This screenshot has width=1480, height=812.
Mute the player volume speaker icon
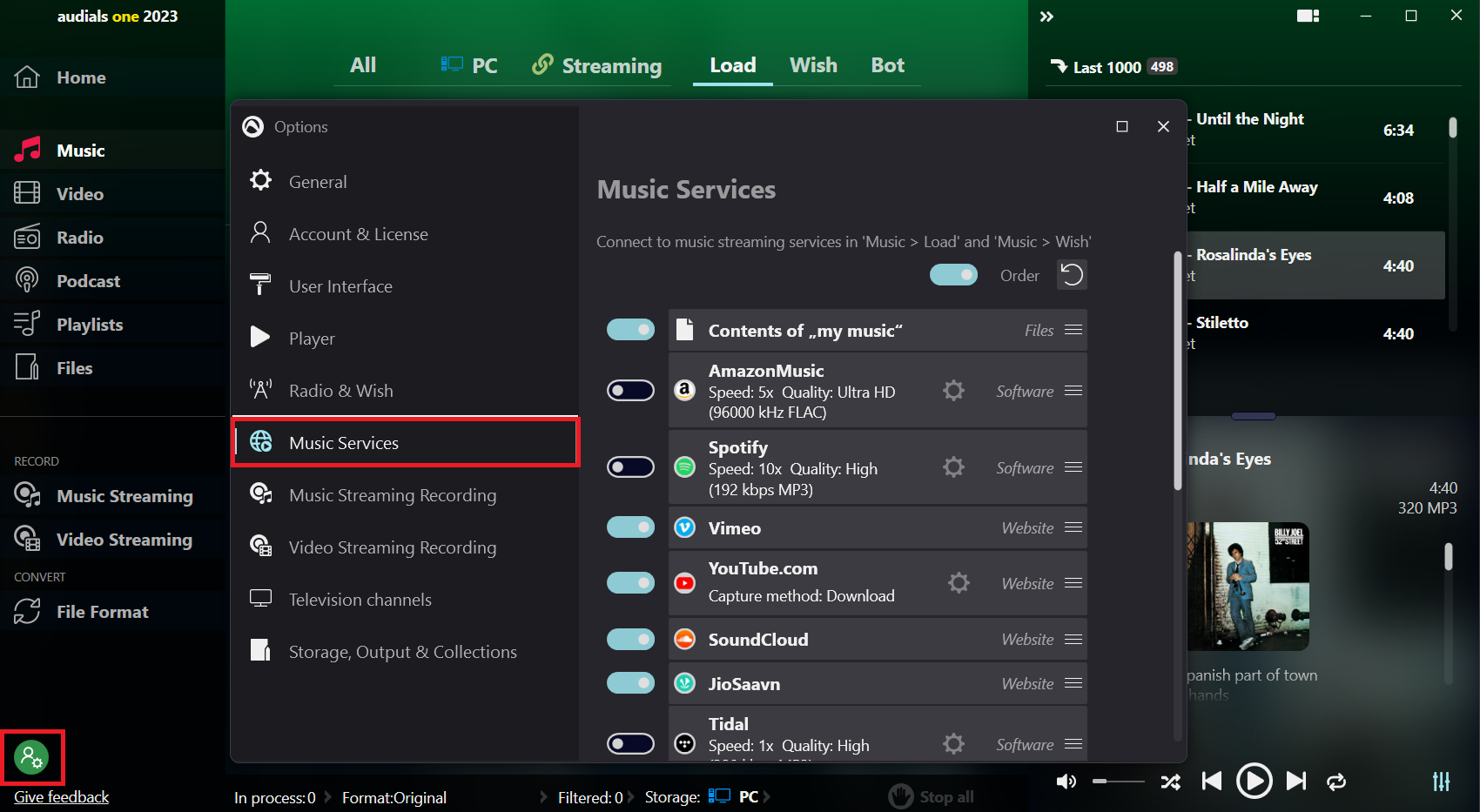pyautogui.click(x=1066, y=782)
